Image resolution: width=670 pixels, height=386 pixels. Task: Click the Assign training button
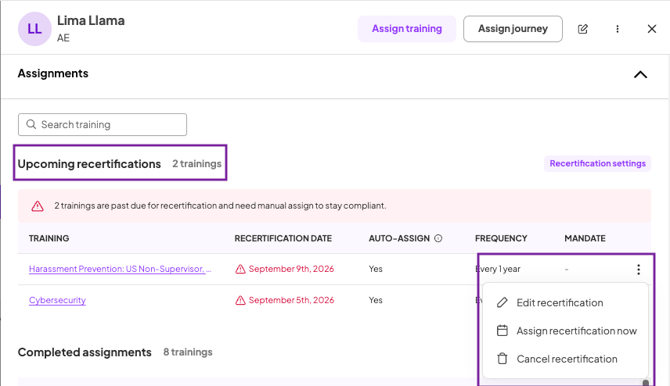407,29
